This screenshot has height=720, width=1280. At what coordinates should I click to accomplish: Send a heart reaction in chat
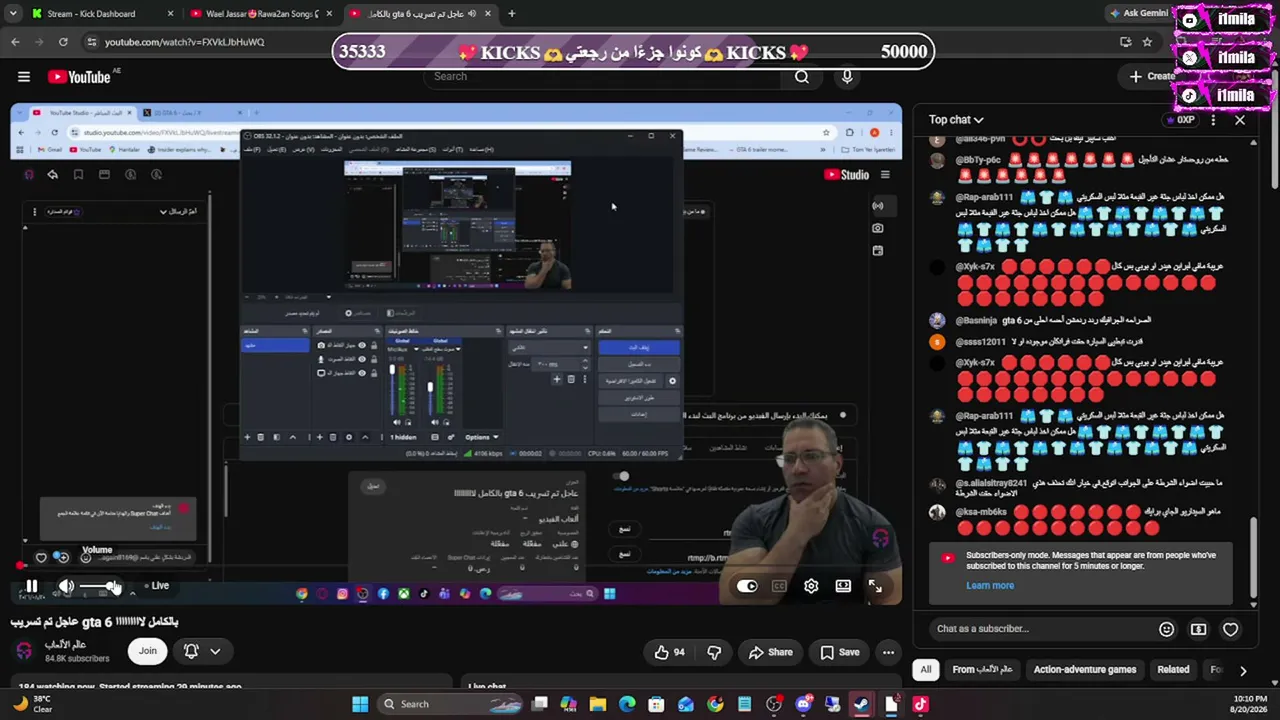click(x=1230, y=629)
